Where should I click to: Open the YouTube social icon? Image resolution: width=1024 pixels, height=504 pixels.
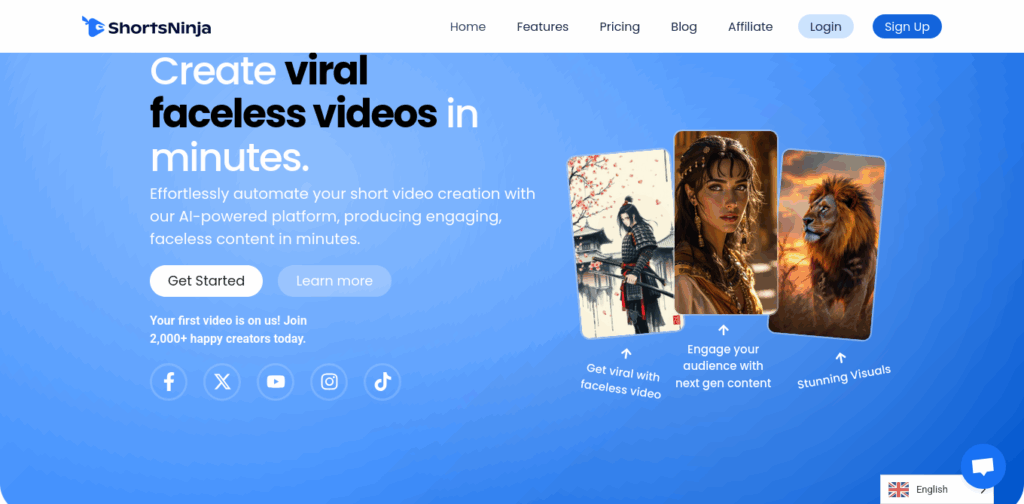point(276,382)
